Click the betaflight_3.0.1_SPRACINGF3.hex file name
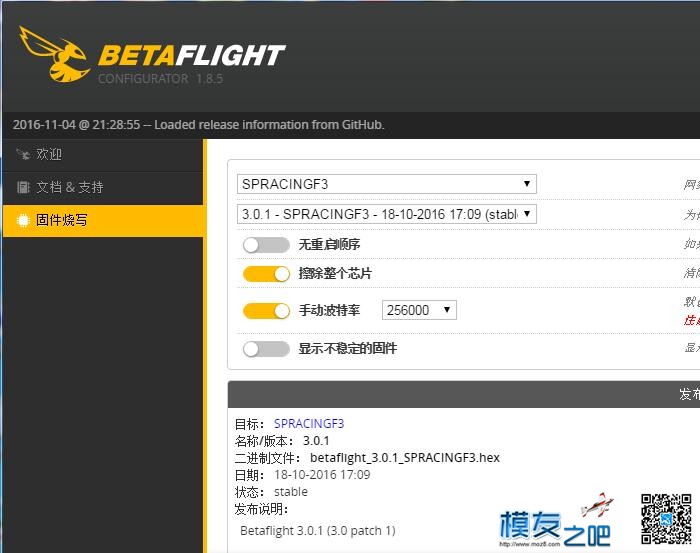Image resolution: width=700 pixels, height=553 pixels. click(405, 457)
